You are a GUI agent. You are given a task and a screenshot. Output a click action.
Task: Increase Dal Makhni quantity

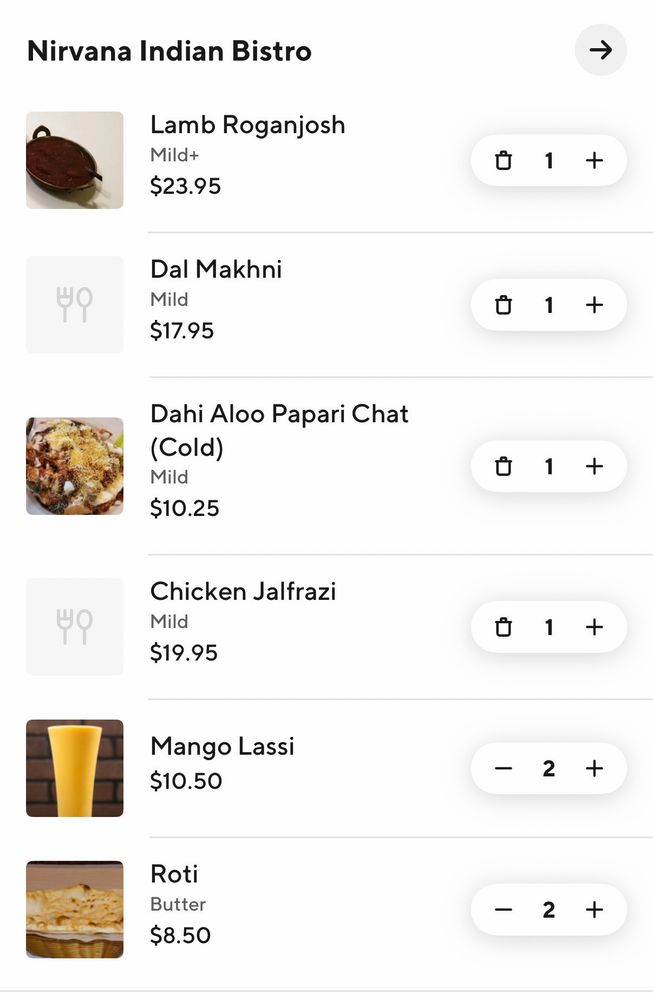(594, 305)
